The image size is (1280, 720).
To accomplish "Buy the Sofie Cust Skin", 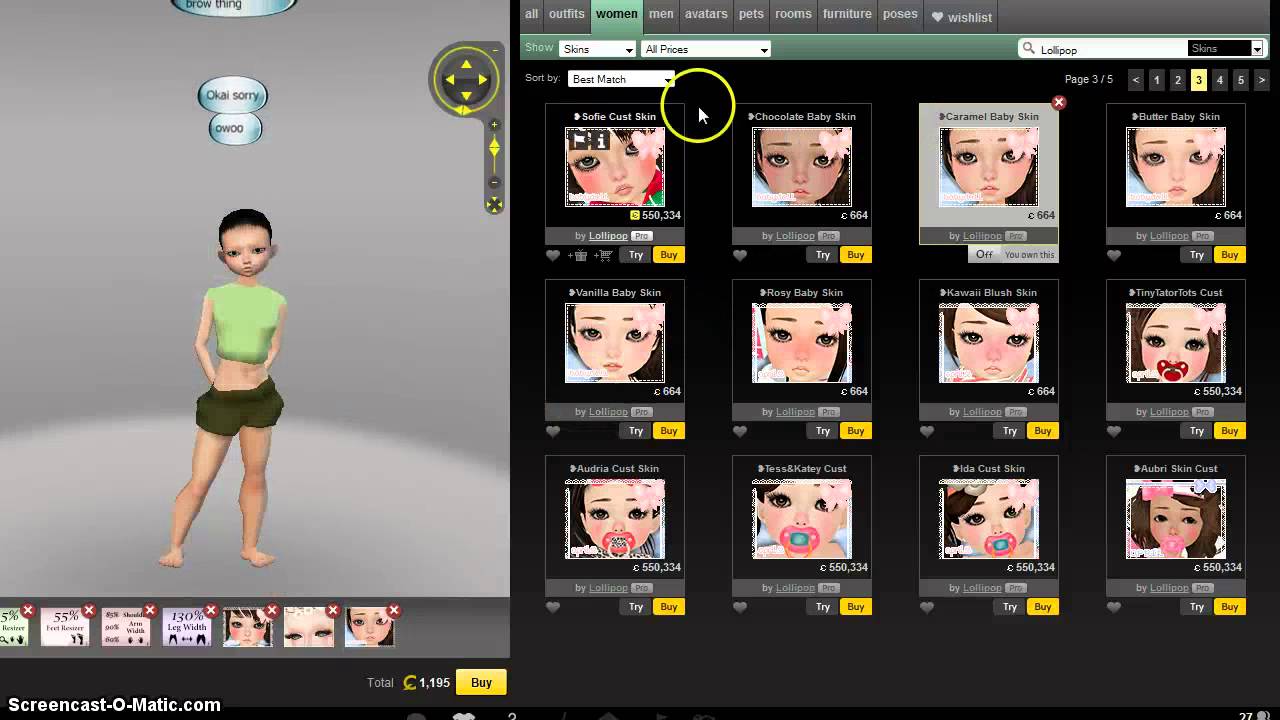I will pyautogui.click(x=669, y=255).
